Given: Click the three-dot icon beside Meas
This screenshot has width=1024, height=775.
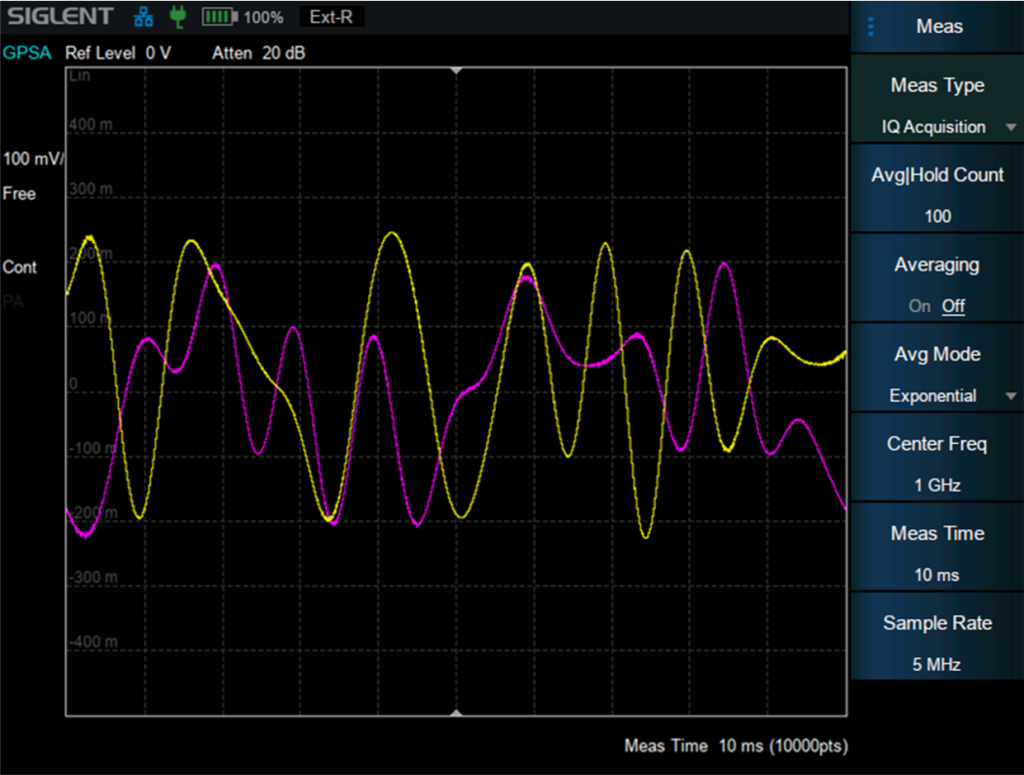Looking at the screenshot, I should point(871,27).
